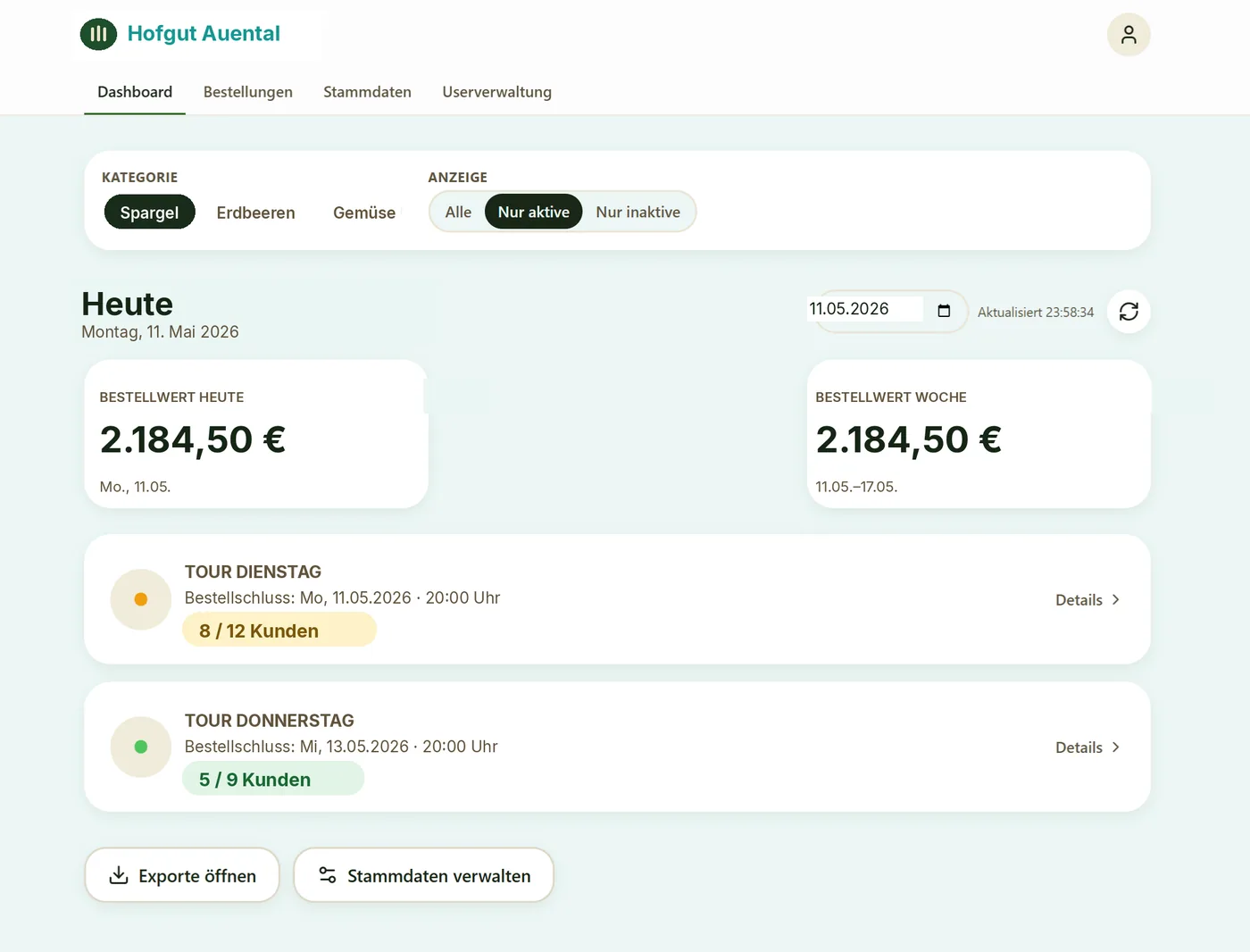This screenshot has width=1250, height=952.
Task: Open Details link for Tour Donnerstag
Action: pyautogui.click(x=1087, y=747)
